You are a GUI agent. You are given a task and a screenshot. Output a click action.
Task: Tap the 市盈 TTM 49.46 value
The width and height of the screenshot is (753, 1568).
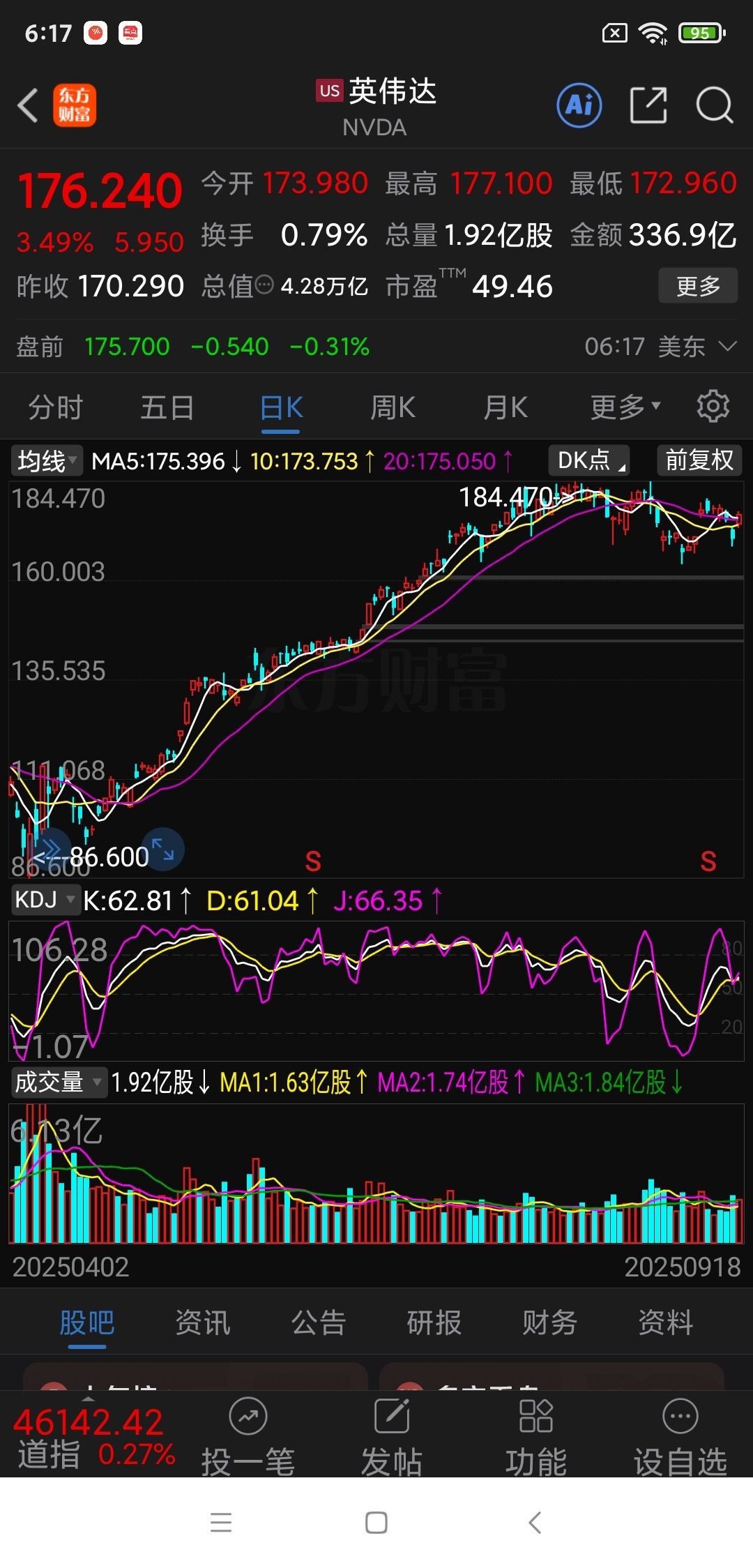coord(469,286)
